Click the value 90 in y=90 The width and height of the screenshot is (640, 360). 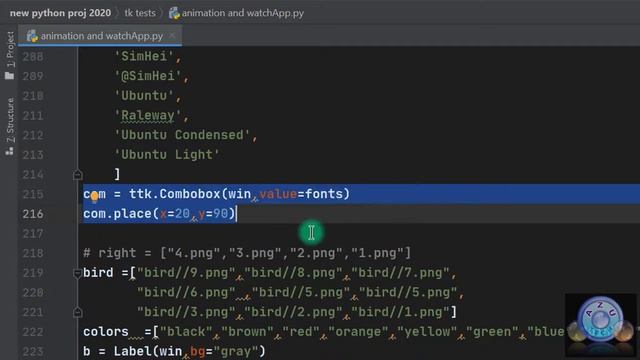(x=220, y=214)
